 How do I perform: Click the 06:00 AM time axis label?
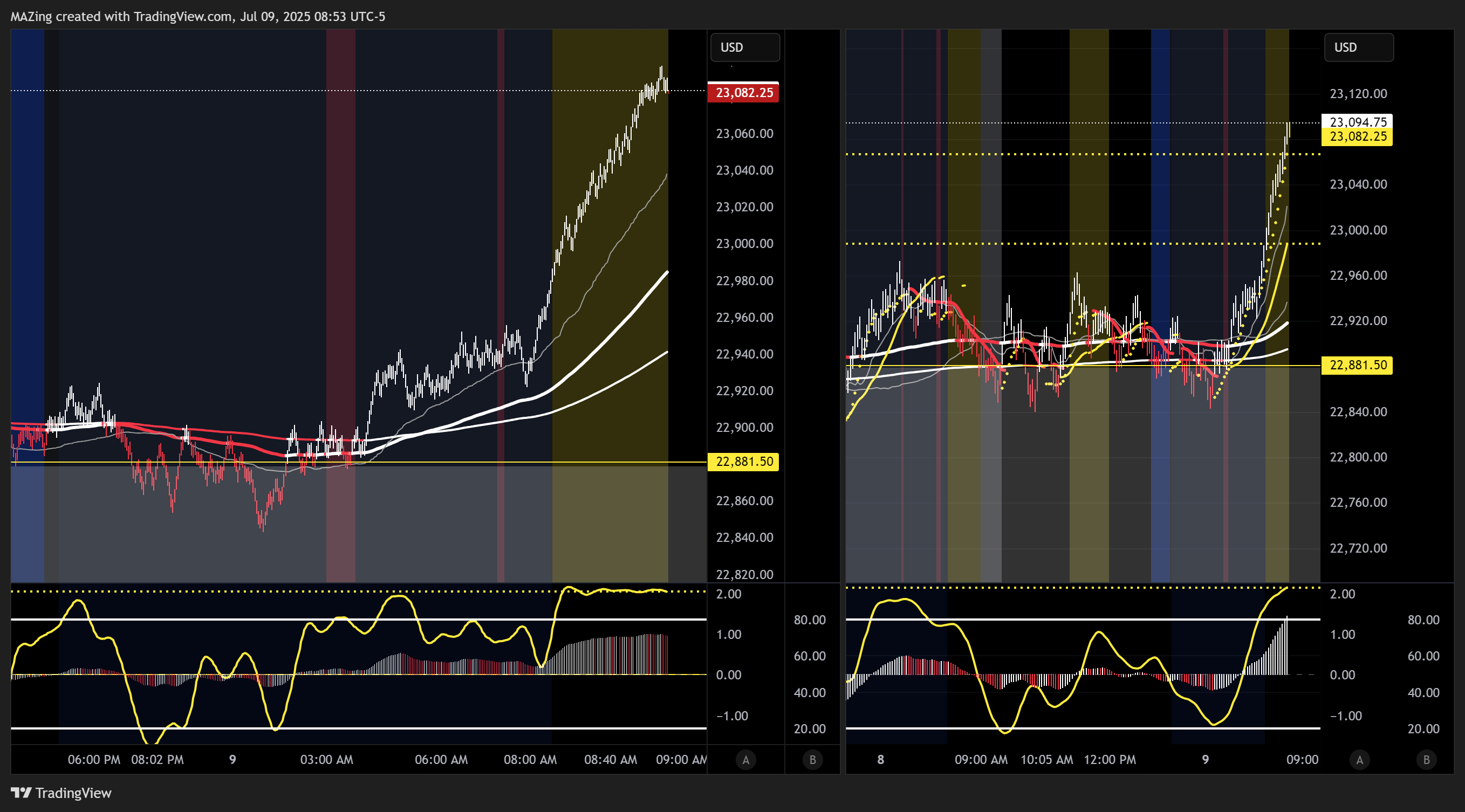click(441, 760)
